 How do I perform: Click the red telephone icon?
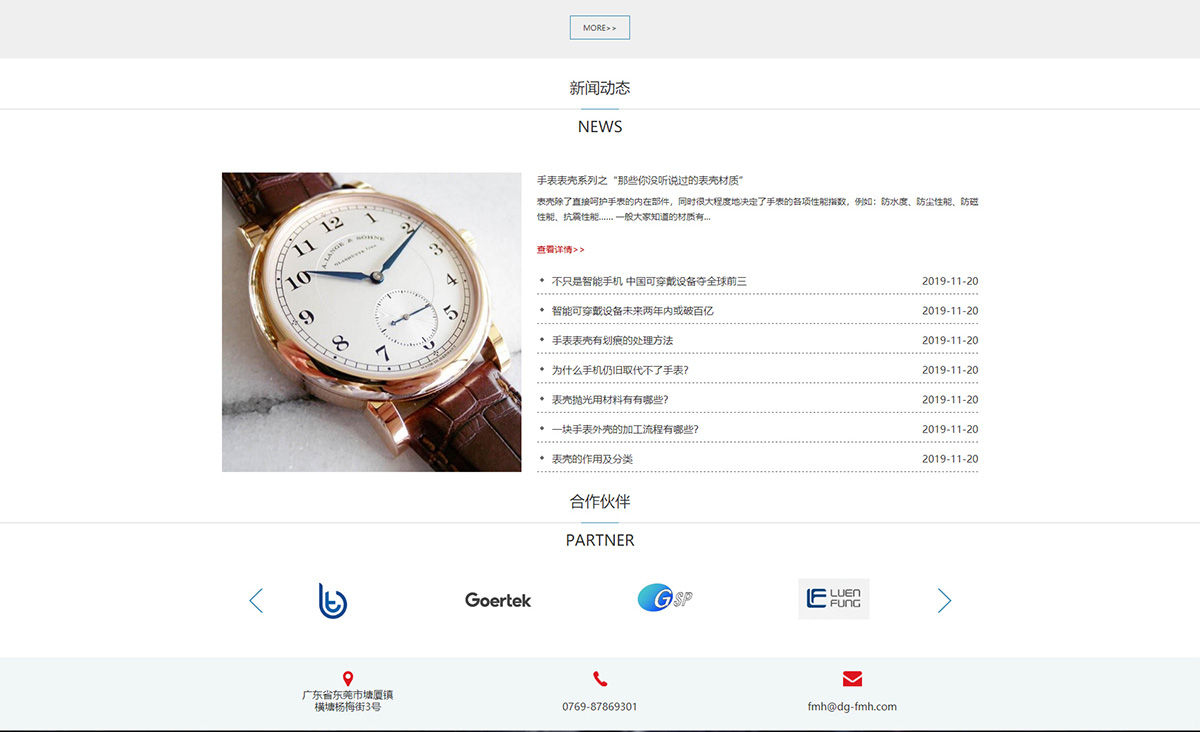600,679
